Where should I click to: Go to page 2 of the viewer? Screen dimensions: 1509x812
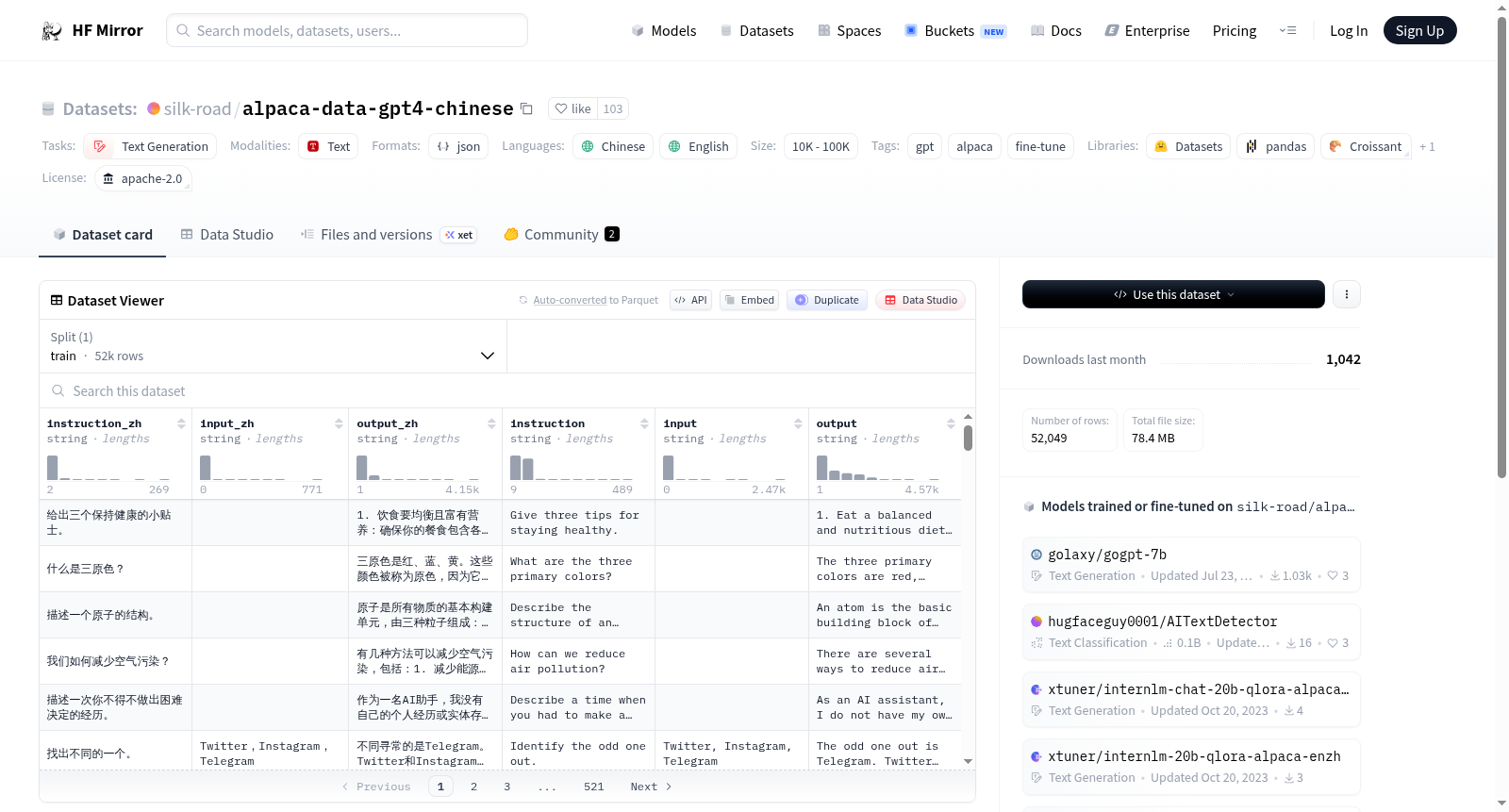click(x=473, y=787)
